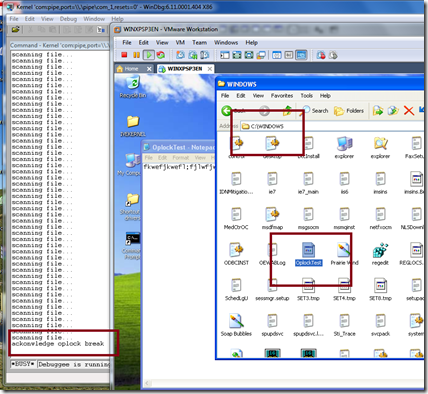Open the Explorer Favorites menu
The image size is (428, 394).
click(282, 96)
